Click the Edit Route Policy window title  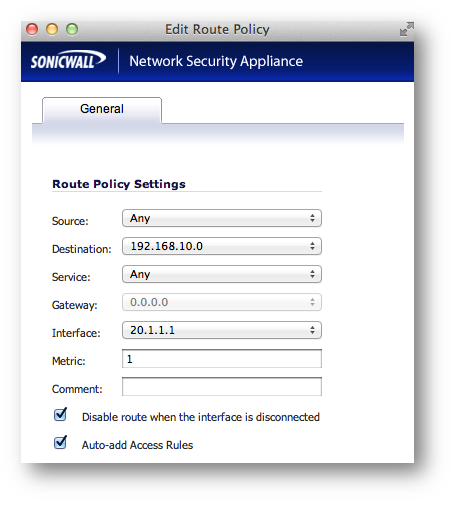[x=217, y=29]
